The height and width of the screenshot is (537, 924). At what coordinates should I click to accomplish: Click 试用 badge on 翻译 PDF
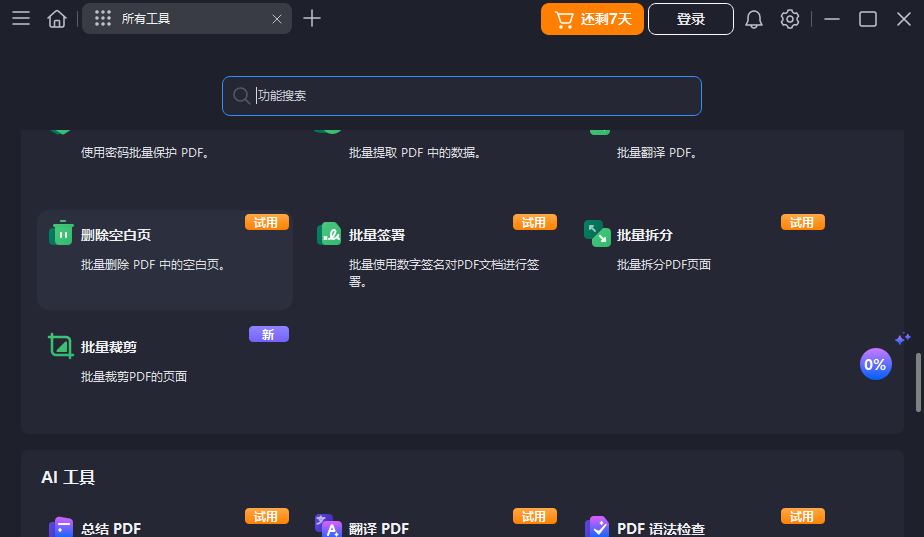click(x=535, y=516)
